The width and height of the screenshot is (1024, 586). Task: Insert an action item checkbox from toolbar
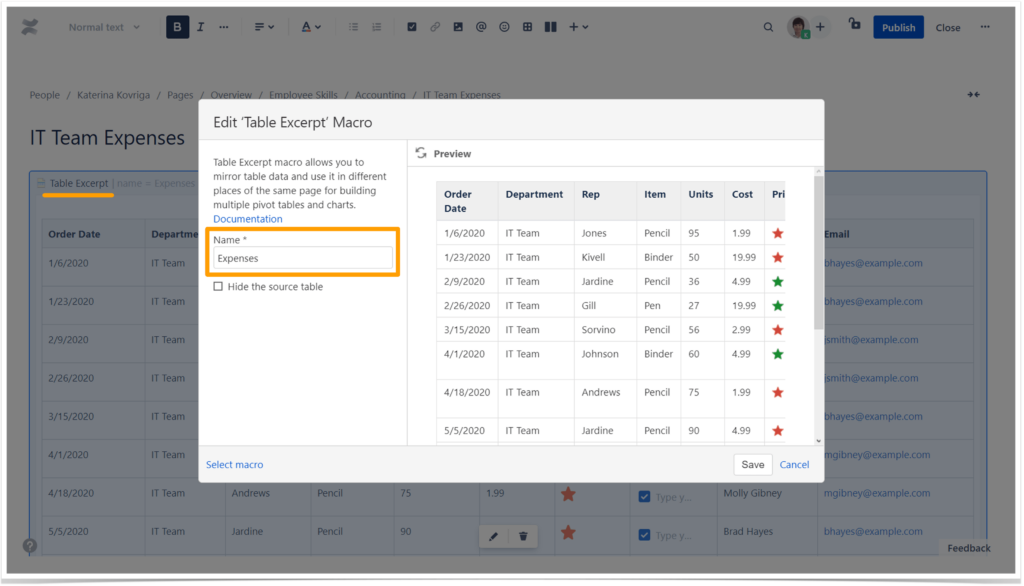coord(412,27)
